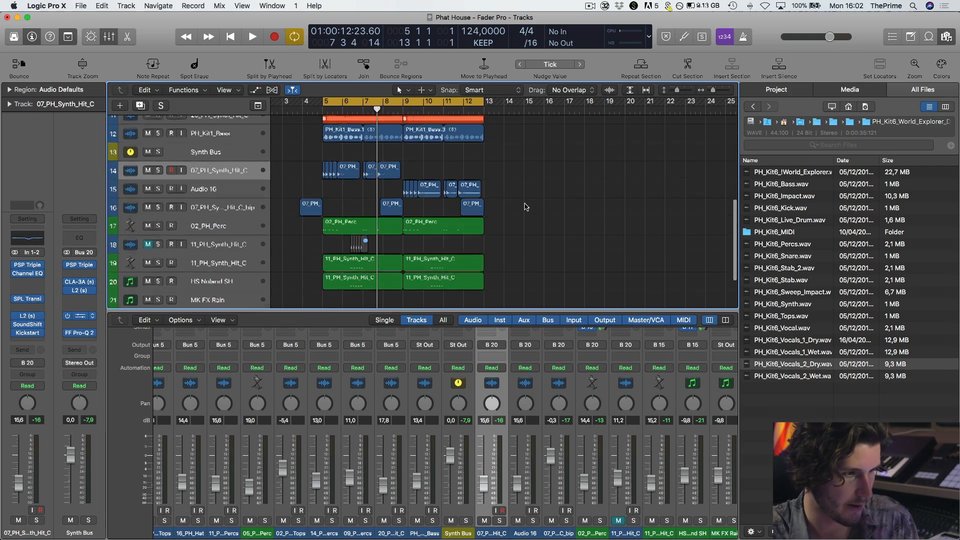Click the Cut Section icon
This screenshot has width=960, height=540.
[x=688, y=64]
